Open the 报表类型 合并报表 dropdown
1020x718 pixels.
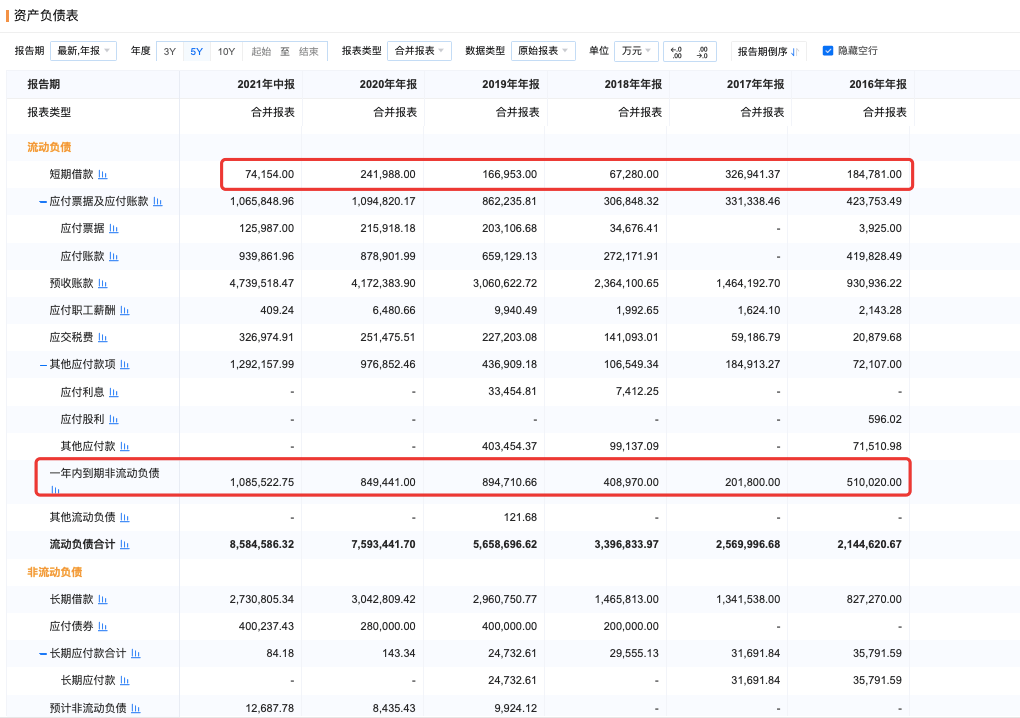[419, 51]
